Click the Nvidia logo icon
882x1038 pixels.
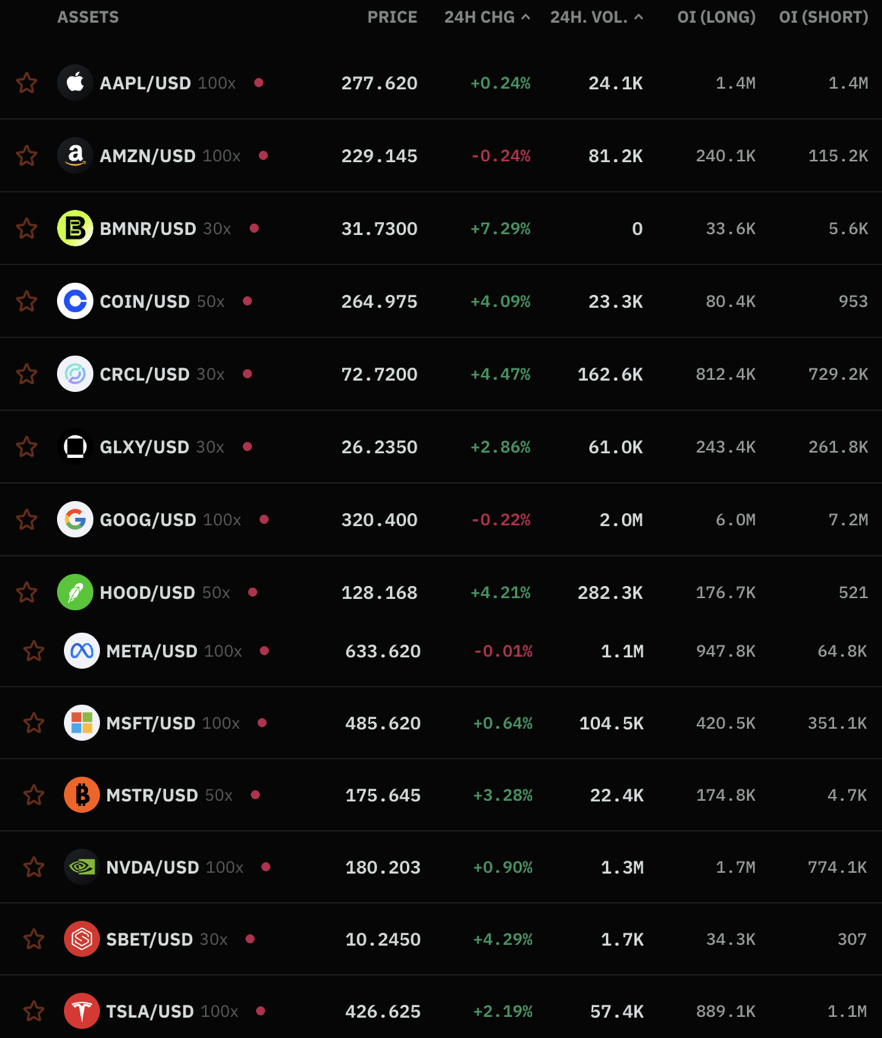coord(82,867)
